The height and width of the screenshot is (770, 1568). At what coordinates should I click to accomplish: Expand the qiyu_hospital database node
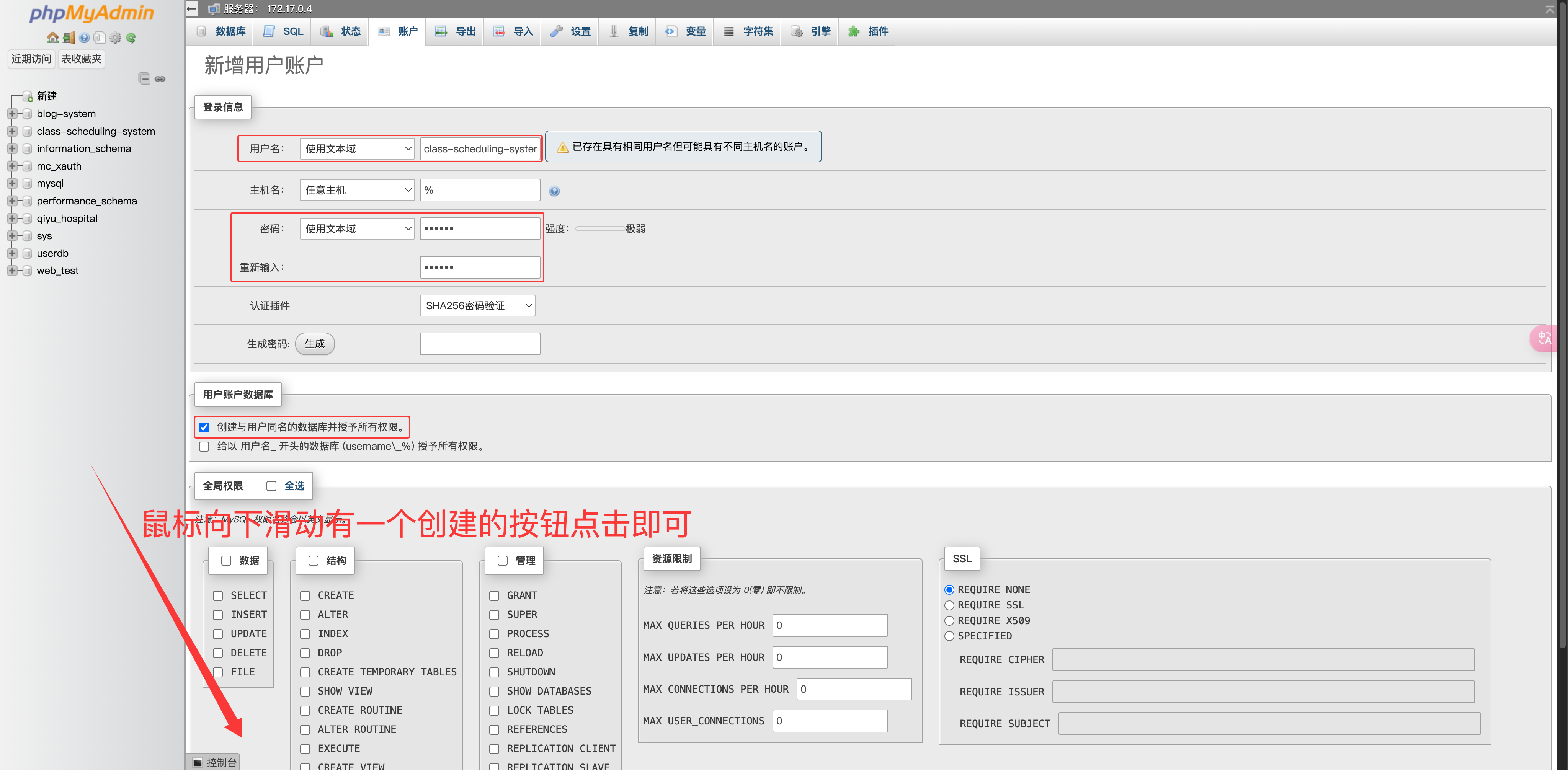click(x=12, y=219)
